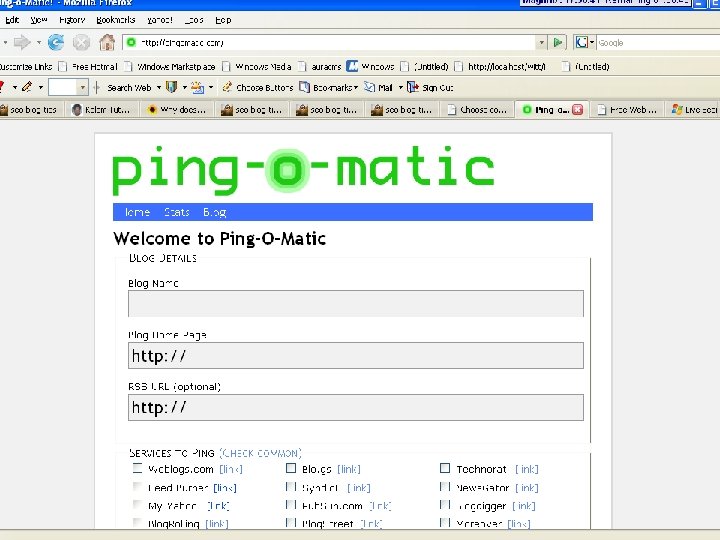This screenshot has width=720, height=540.
Task: Switch to the Free Web... tab
Action: click(x=627, y=110)
